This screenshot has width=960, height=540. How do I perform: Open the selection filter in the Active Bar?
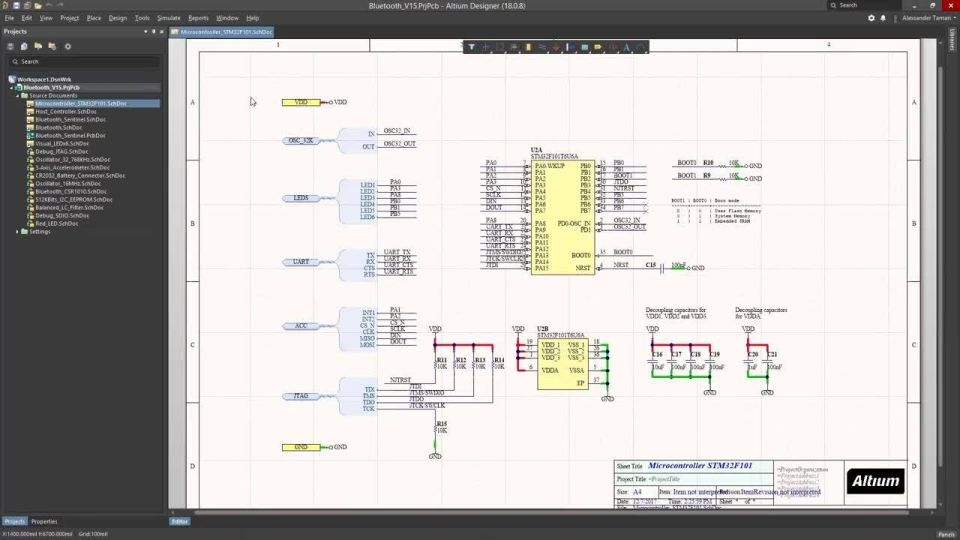tap(471, 47)
